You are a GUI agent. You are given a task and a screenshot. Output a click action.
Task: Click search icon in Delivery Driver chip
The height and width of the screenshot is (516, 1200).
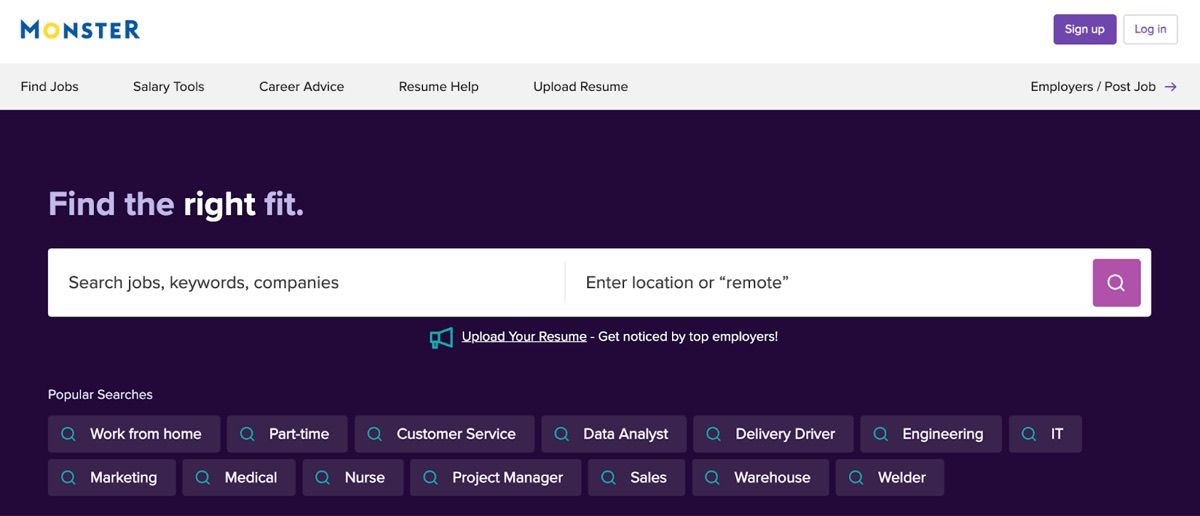click(x=713, y=434)
